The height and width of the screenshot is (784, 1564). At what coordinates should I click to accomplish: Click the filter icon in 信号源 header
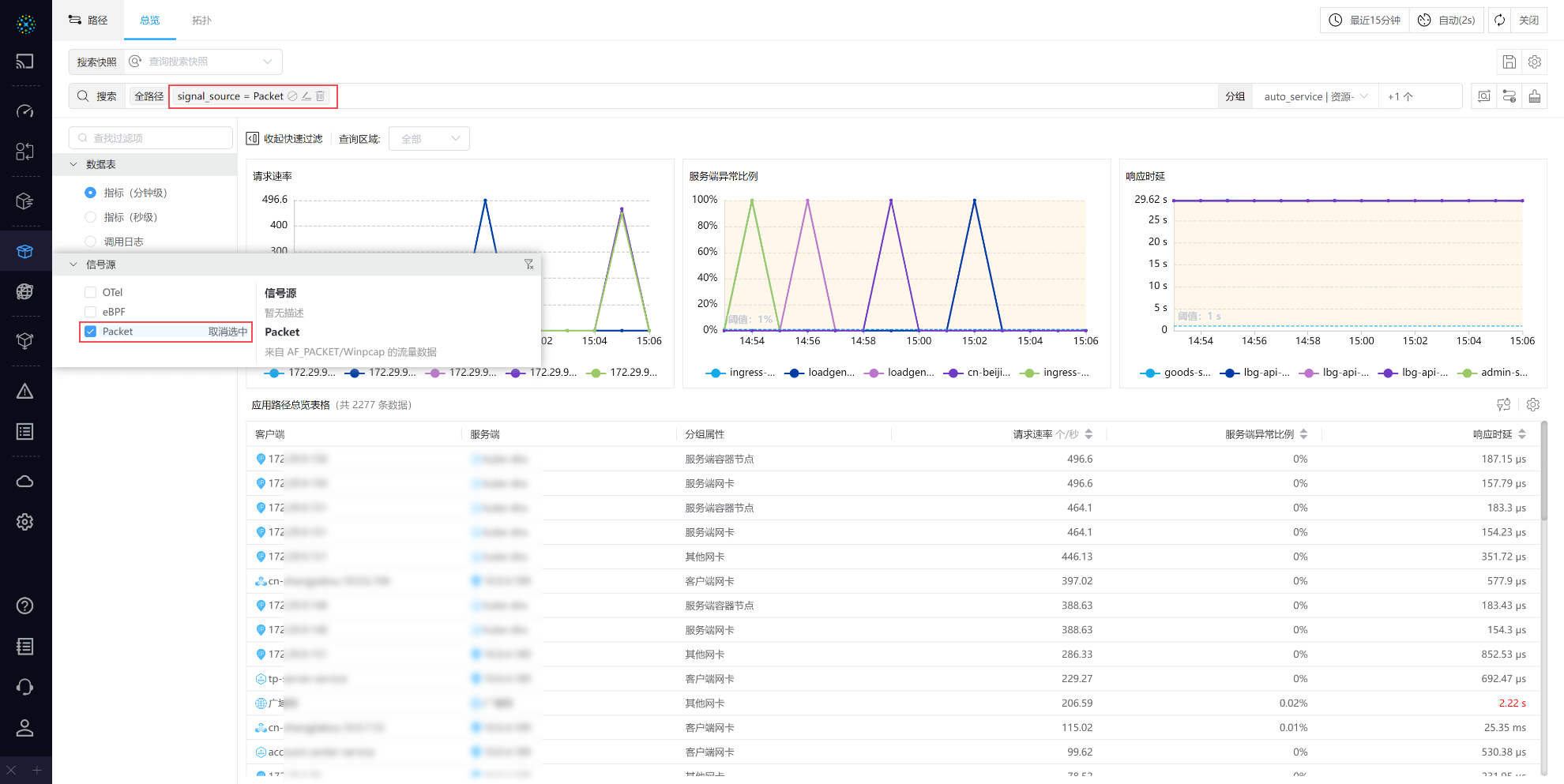[x=528, y=264]
